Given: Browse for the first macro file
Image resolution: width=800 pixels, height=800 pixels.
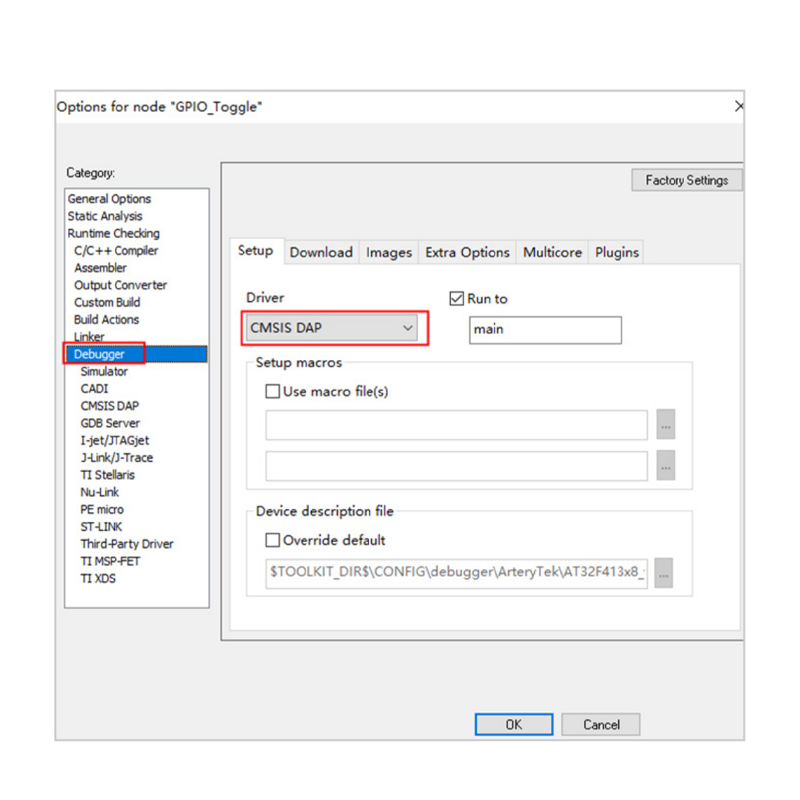Looking at the screenshot, I should point(666,425).
